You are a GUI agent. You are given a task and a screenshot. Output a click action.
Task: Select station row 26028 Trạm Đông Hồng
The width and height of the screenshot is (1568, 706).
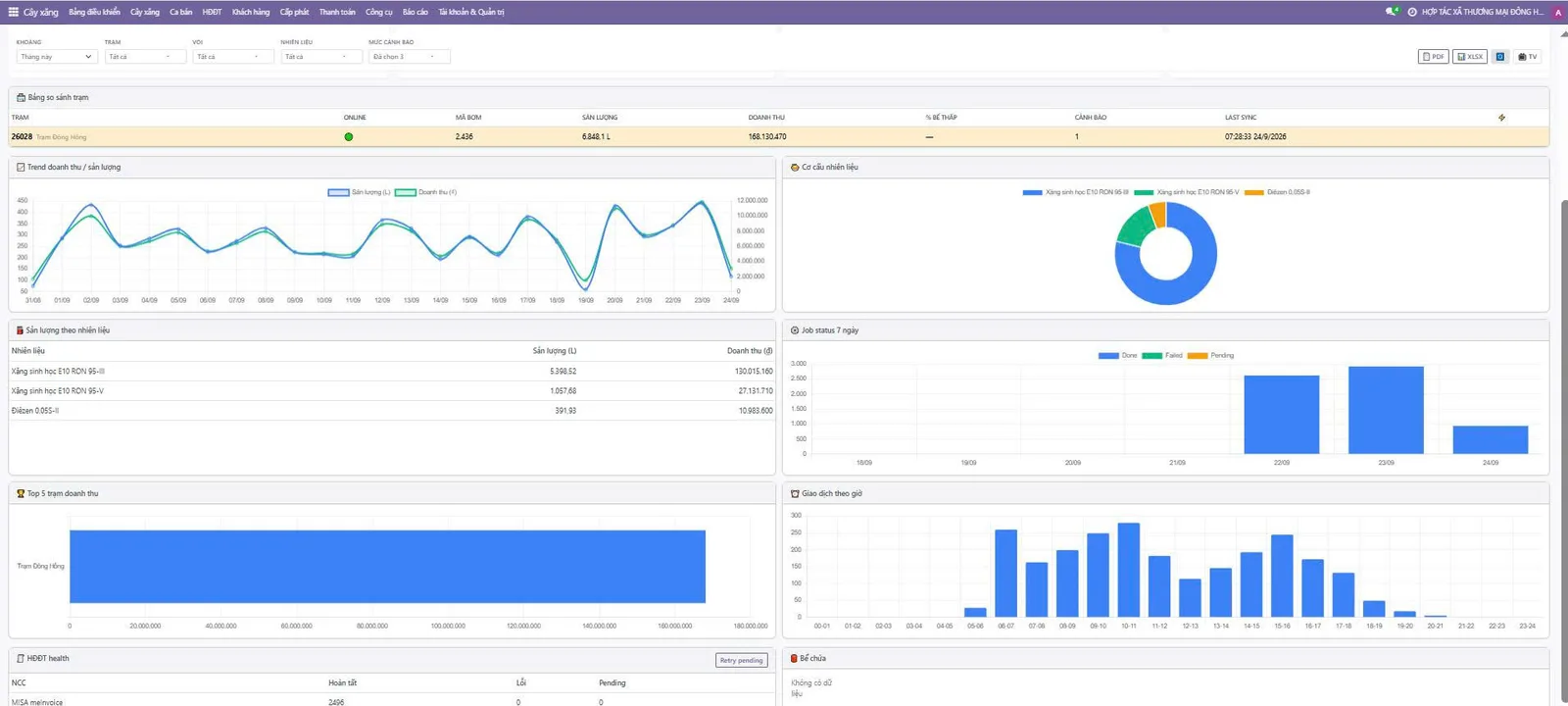[779, 137]
